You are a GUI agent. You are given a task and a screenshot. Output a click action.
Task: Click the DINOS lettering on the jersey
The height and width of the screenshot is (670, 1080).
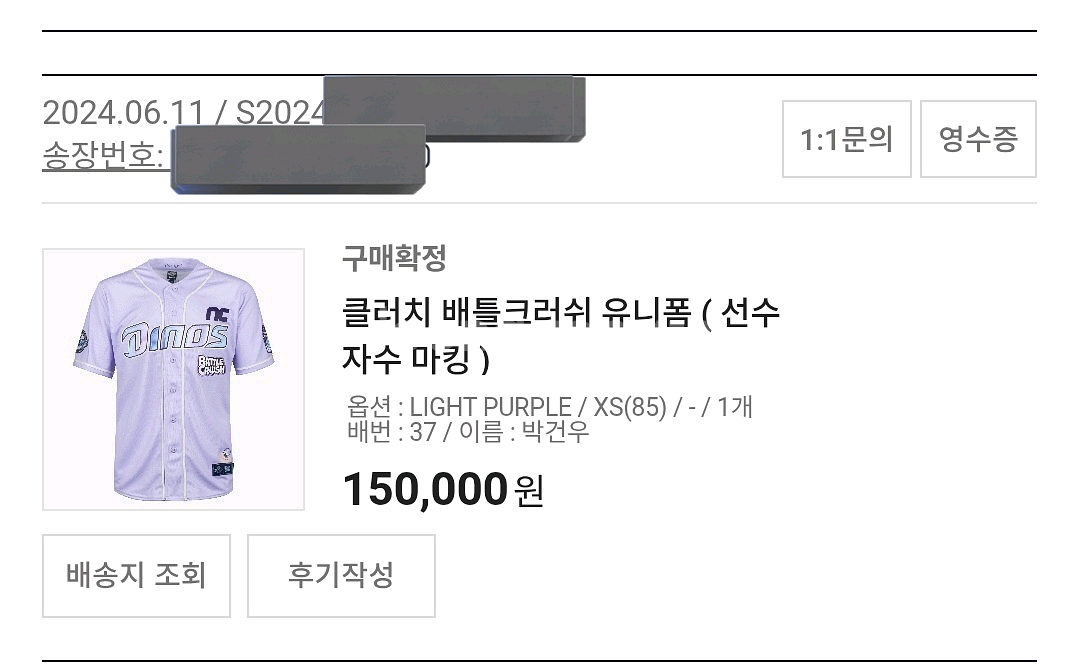tap(174, 342)
